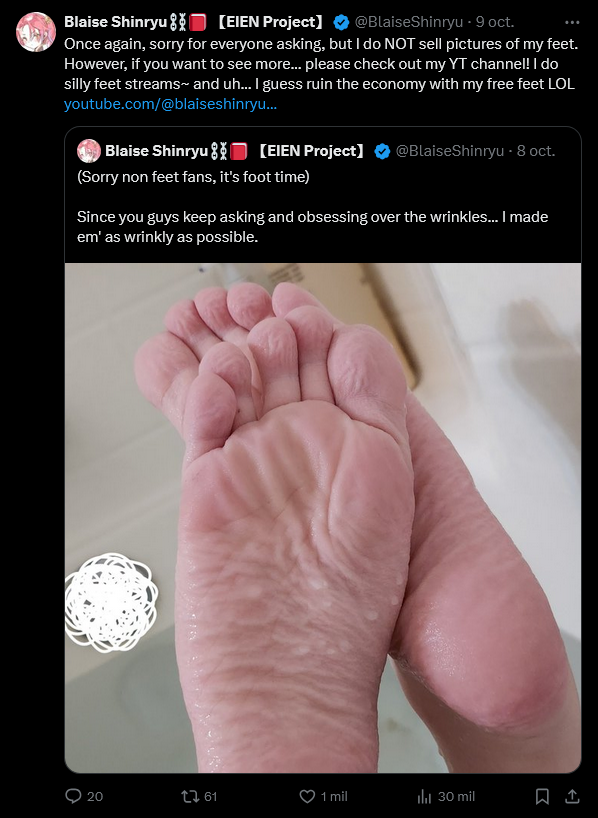Click the quoted tweet's small profile avatar

pos(89,151)
